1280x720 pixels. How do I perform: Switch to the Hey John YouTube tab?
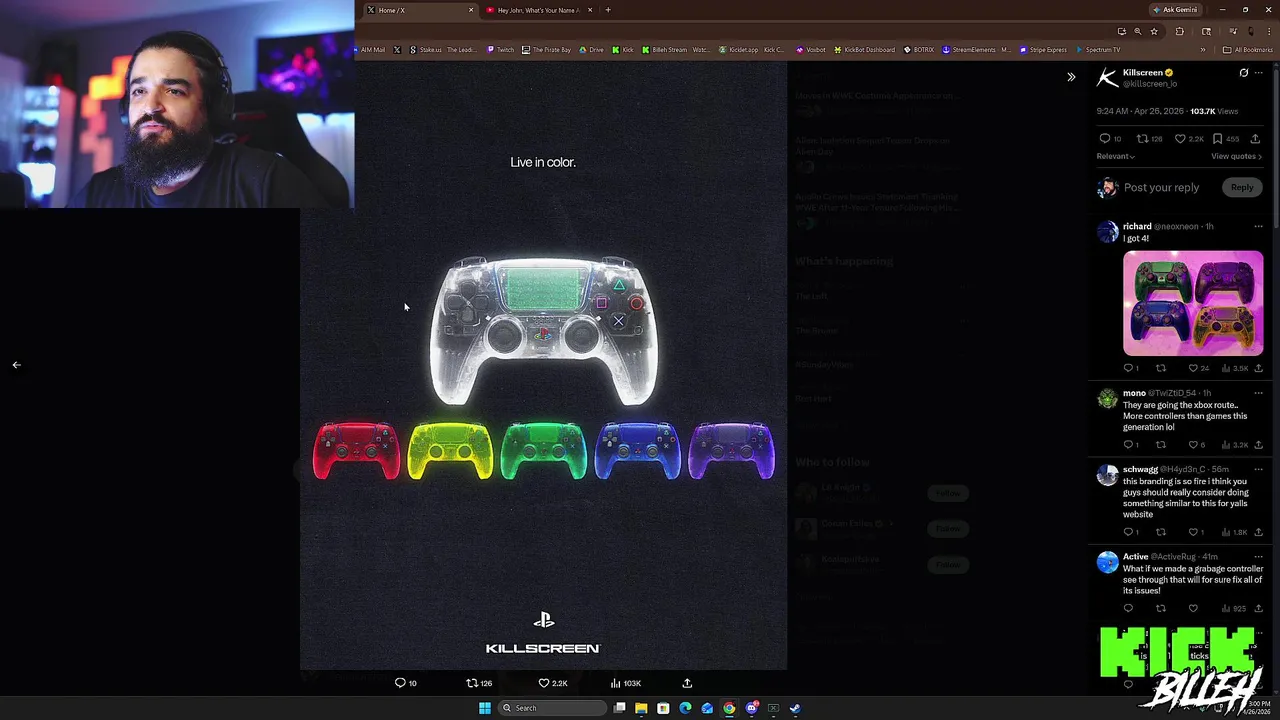coord(538,10)
